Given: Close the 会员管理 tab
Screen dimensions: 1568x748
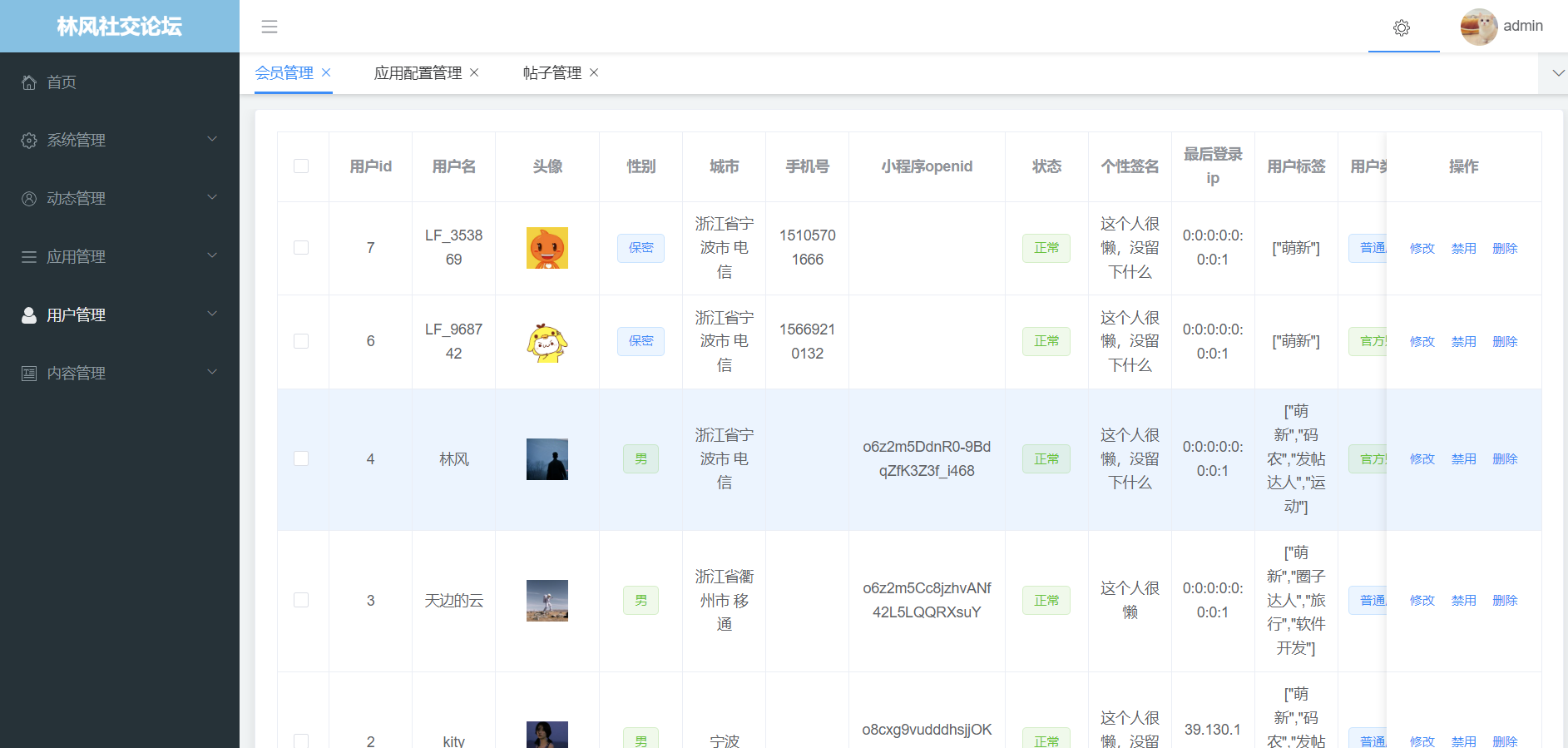Looking at the screenshot, I should pos(326,72).
